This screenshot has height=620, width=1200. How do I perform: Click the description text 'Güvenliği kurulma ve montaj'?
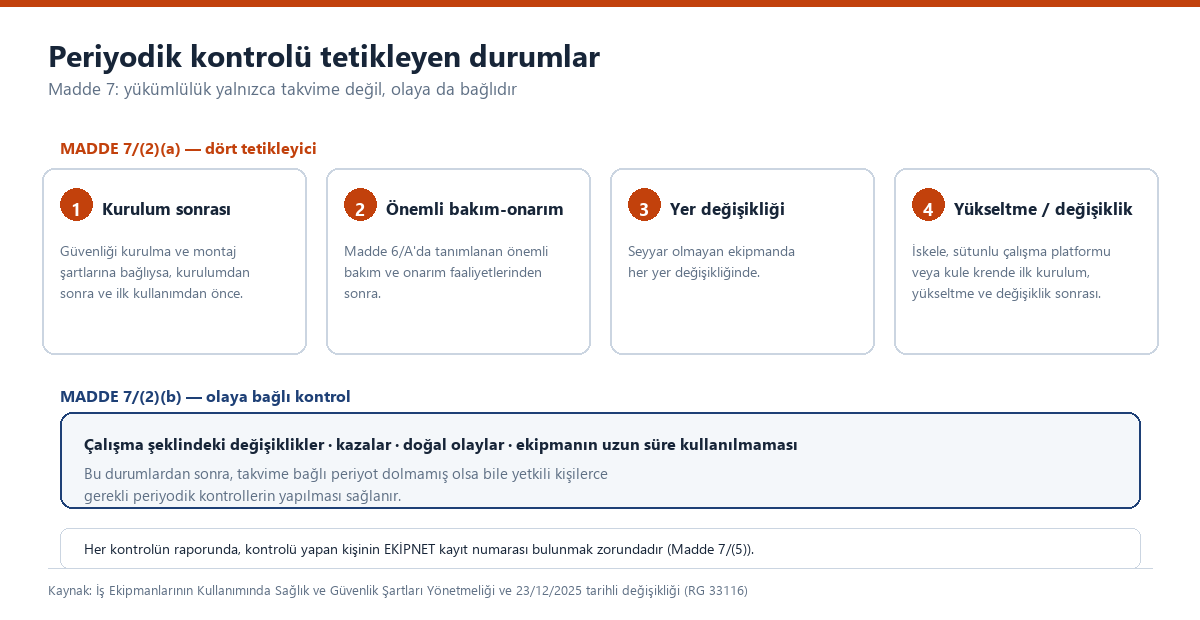point(155,272)
